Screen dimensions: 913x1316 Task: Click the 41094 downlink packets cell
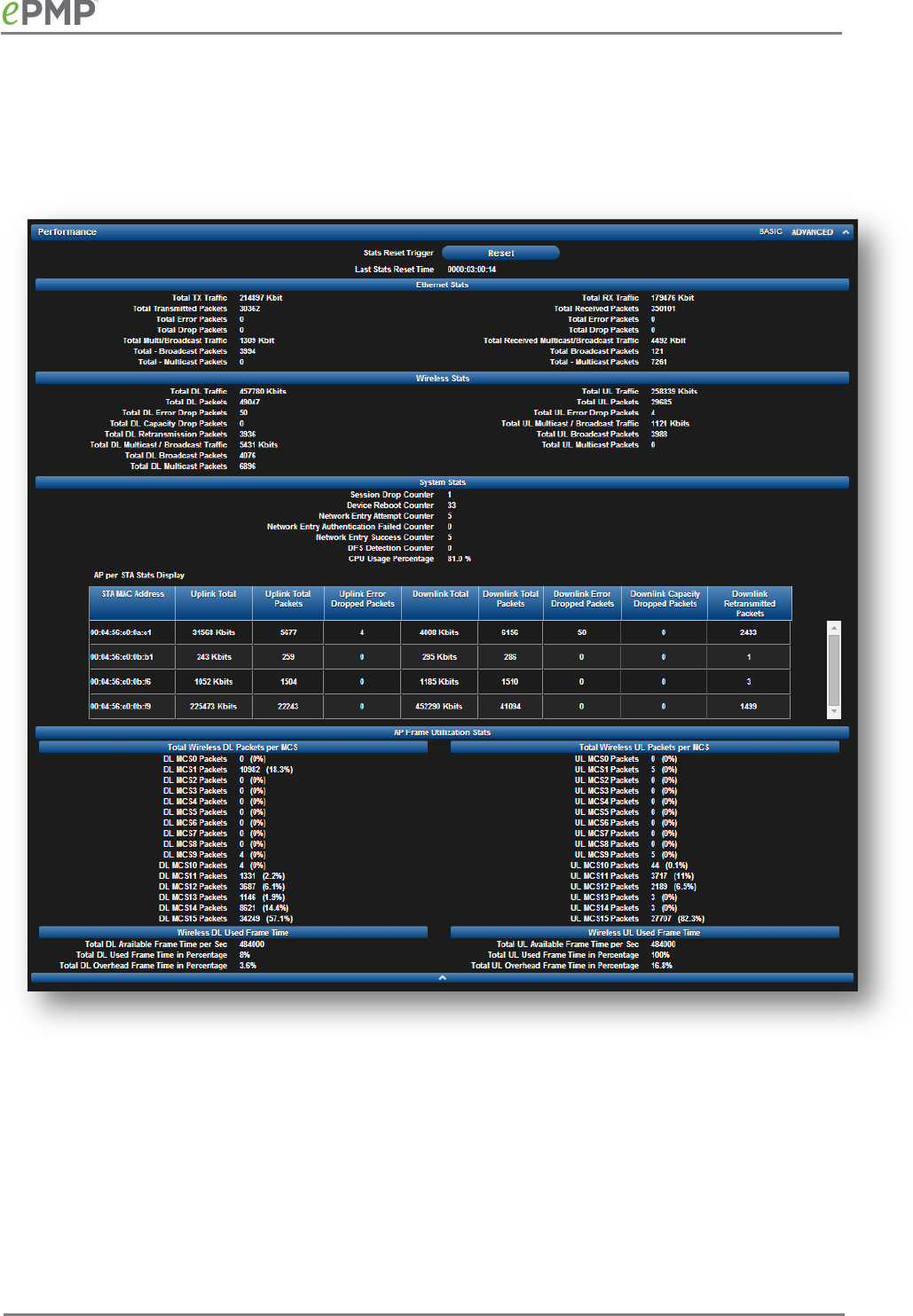[x=510, y=707]
